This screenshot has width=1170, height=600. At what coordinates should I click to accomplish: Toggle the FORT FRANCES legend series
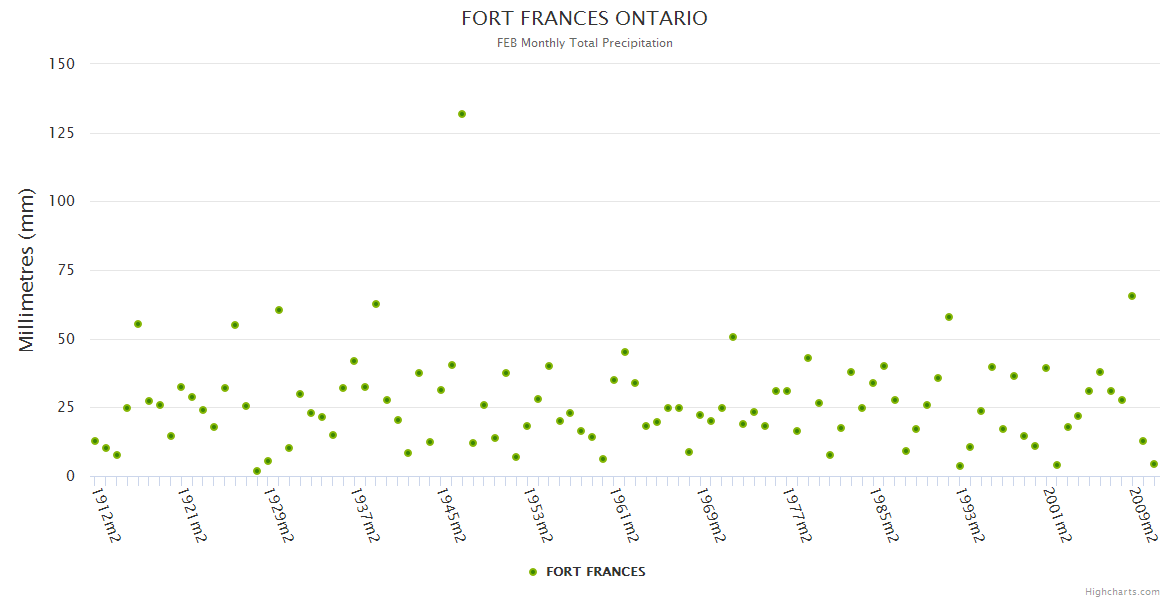595,572
